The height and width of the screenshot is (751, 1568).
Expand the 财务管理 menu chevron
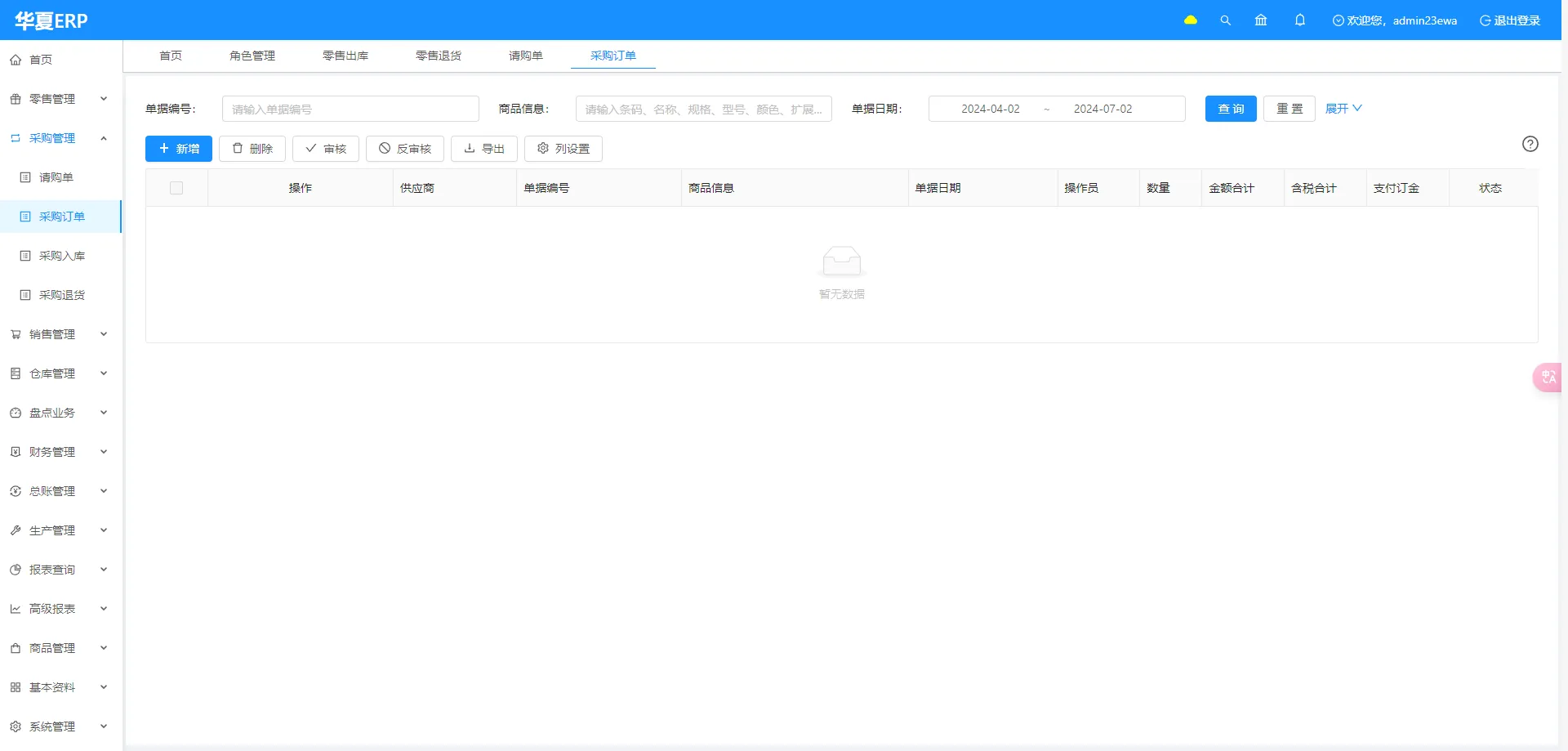point(104,452)
